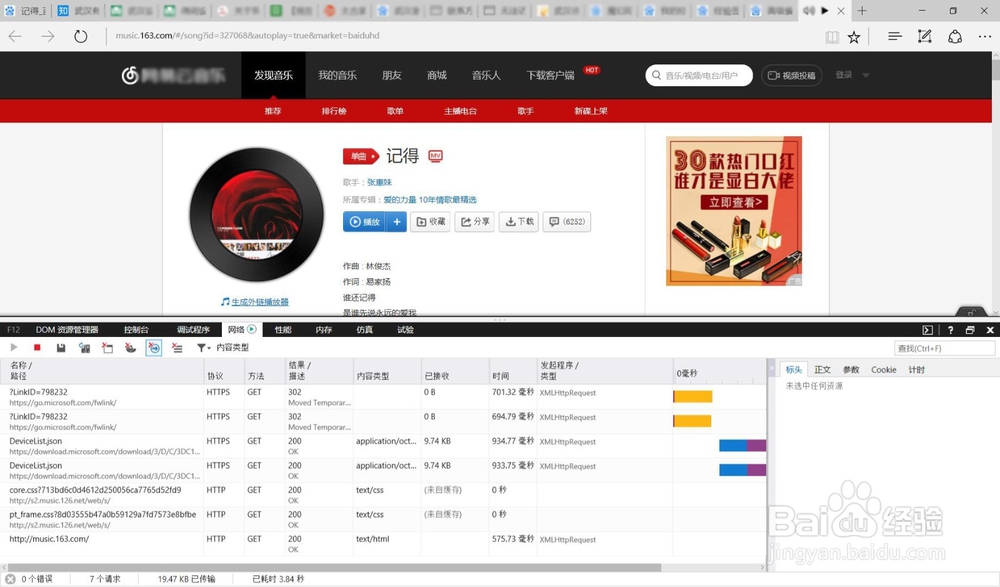The width and height of the screenshot is (1000, 587).
Task: Open album link 爱的力量 10年情歌最精选
Action: point(430,200)
